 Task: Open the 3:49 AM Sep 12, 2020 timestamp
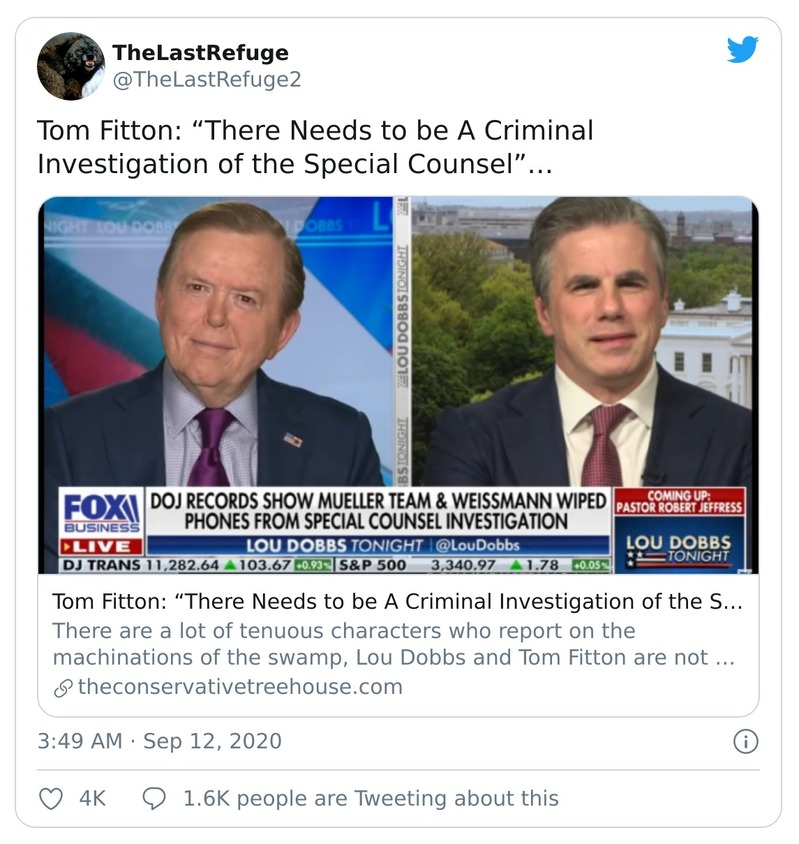click(159, 741)
